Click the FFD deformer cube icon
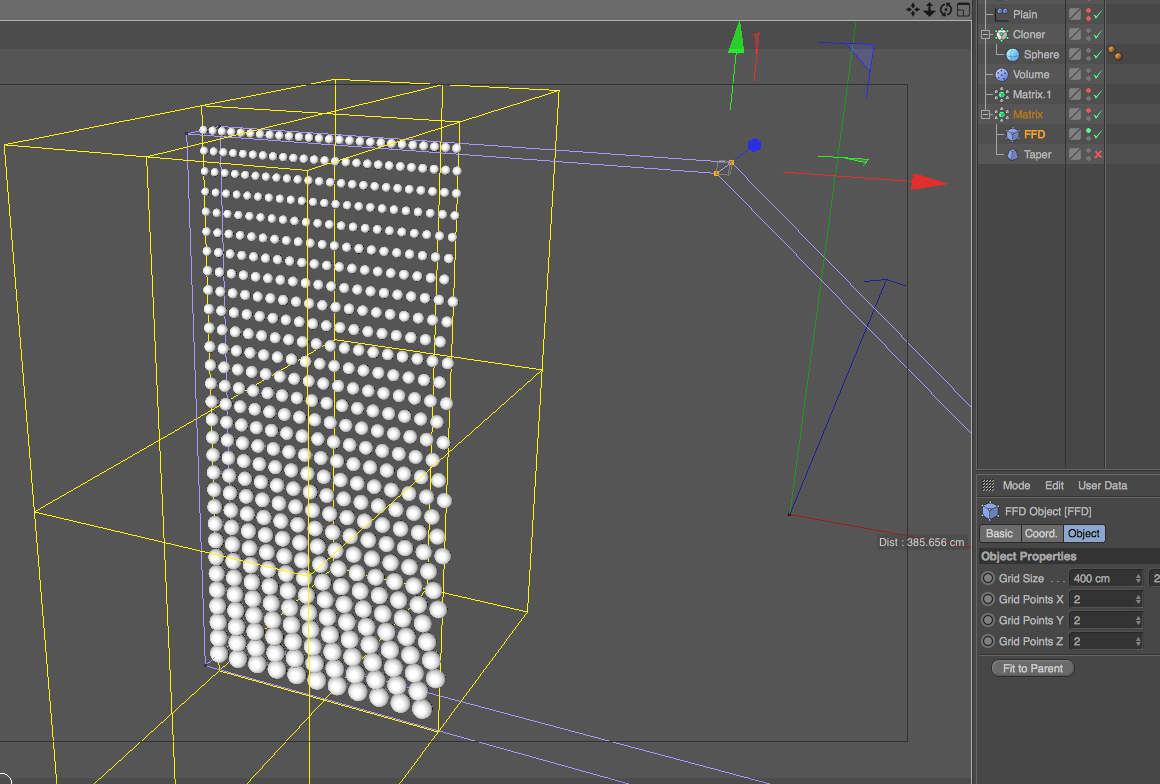The image size is (1160, 784). point(1012,133)
